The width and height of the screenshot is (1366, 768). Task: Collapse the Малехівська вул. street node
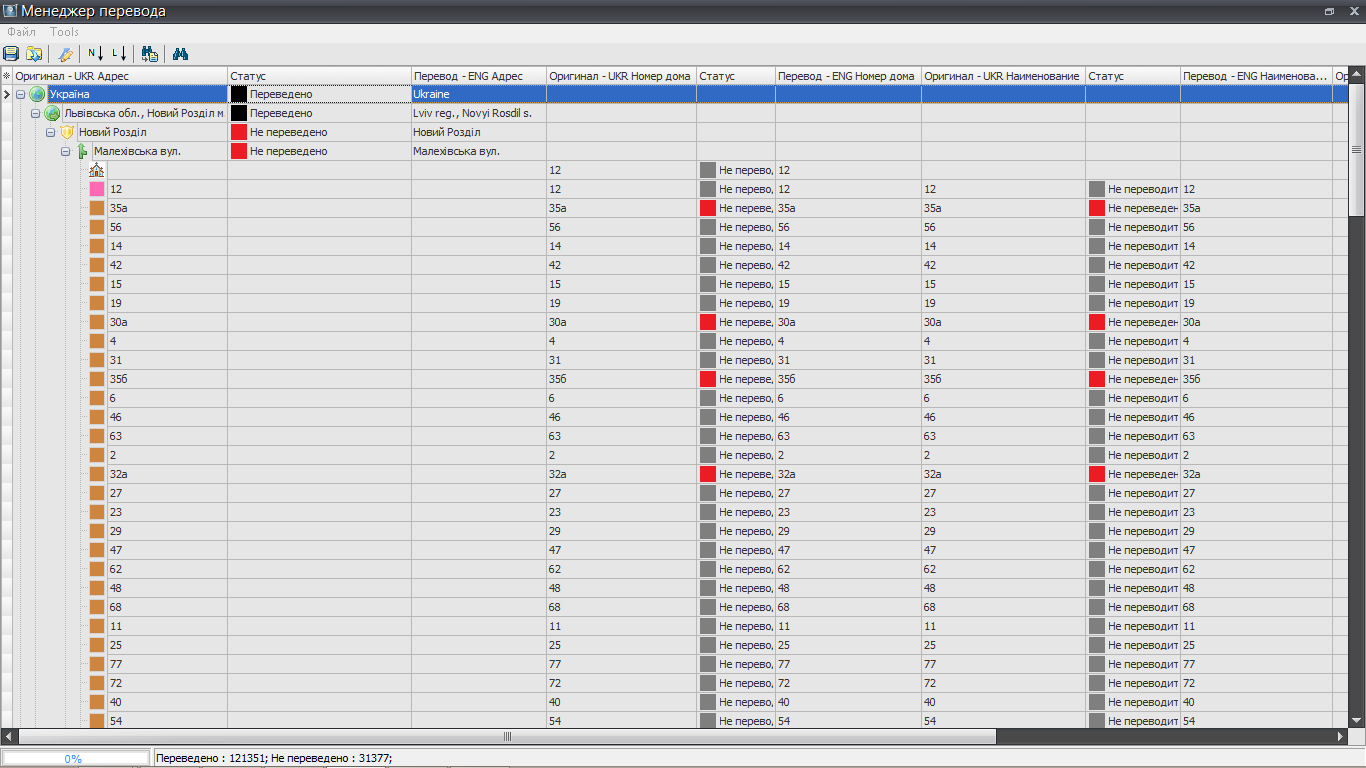(65, 151)
